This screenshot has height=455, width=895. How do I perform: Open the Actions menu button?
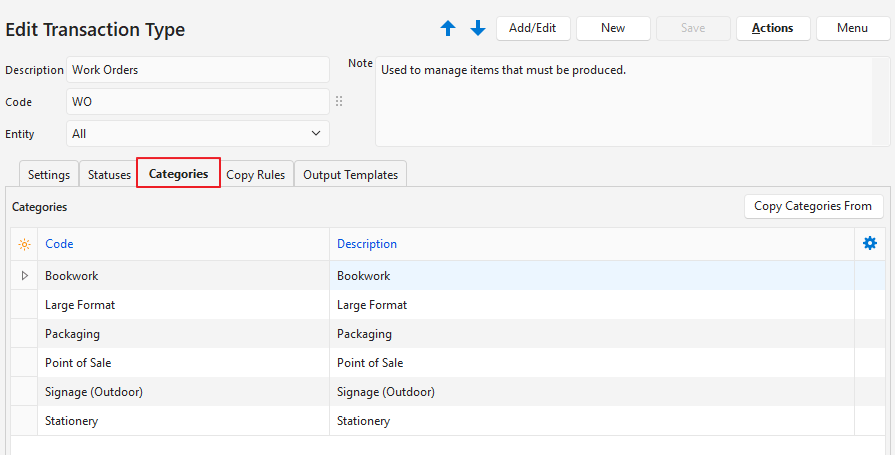[x=772, y=28]
